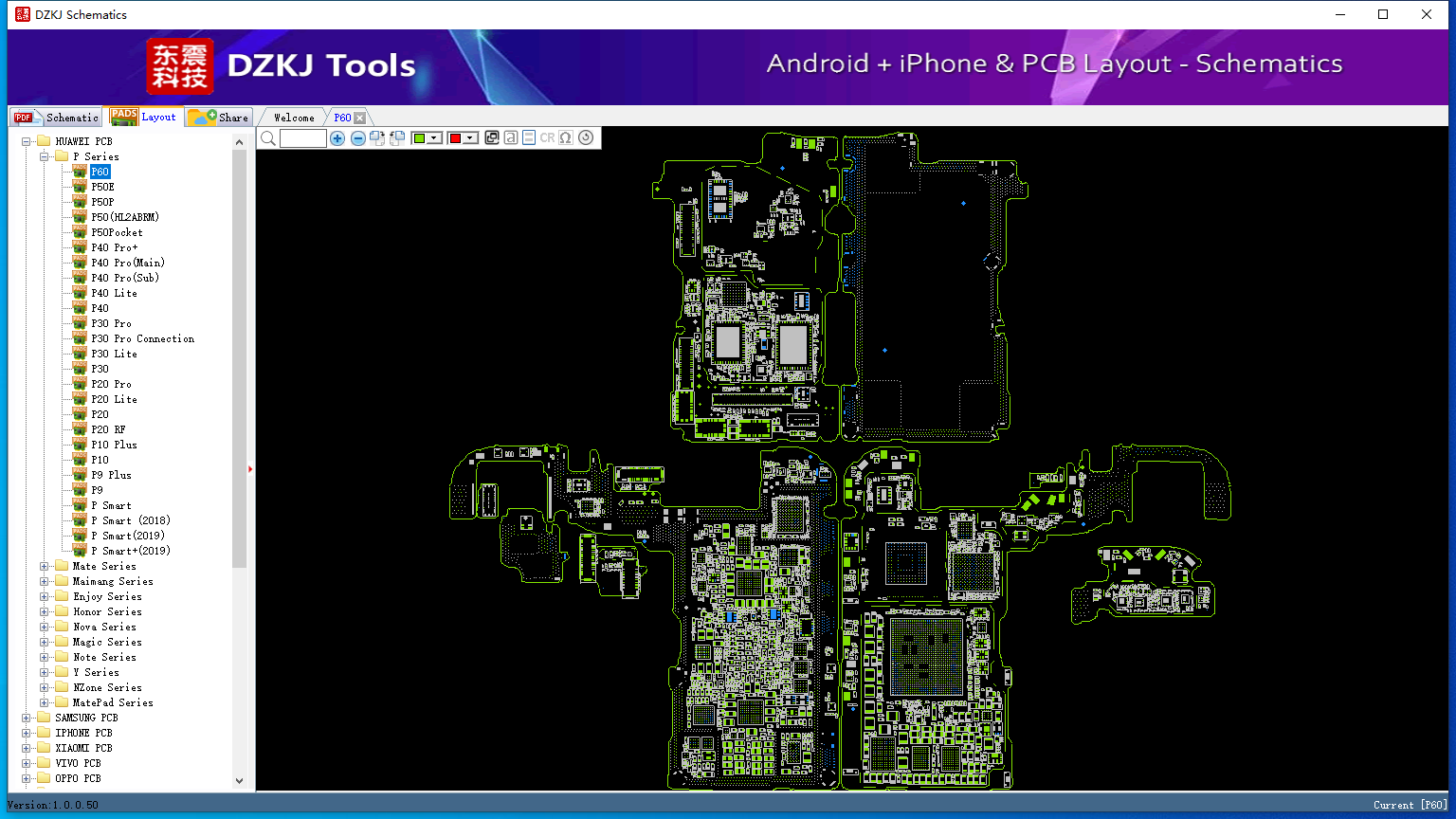Select P20 RF in the tree
1456x819 pixels.
[108, 429]
